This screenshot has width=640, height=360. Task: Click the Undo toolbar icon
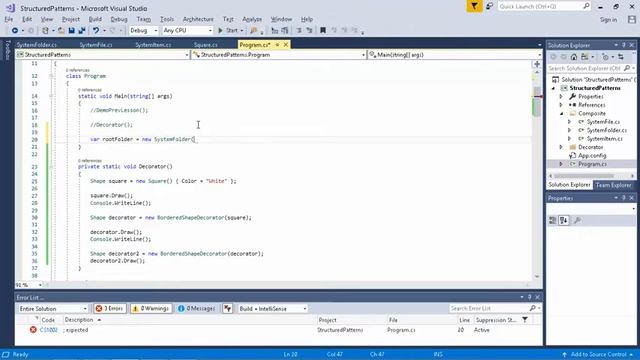click(x=96, y=31)
